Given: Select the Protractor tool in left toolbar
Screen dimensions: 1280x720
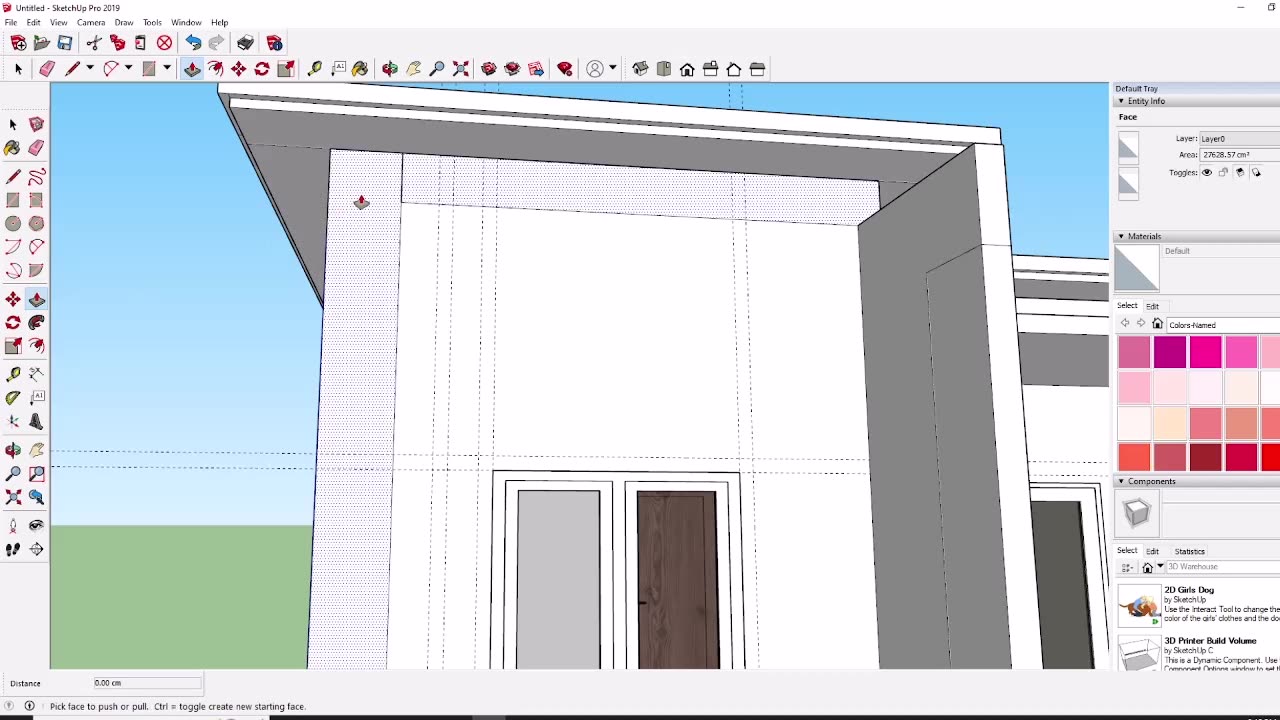Looking at the screenshot, I should pos(13,398).
